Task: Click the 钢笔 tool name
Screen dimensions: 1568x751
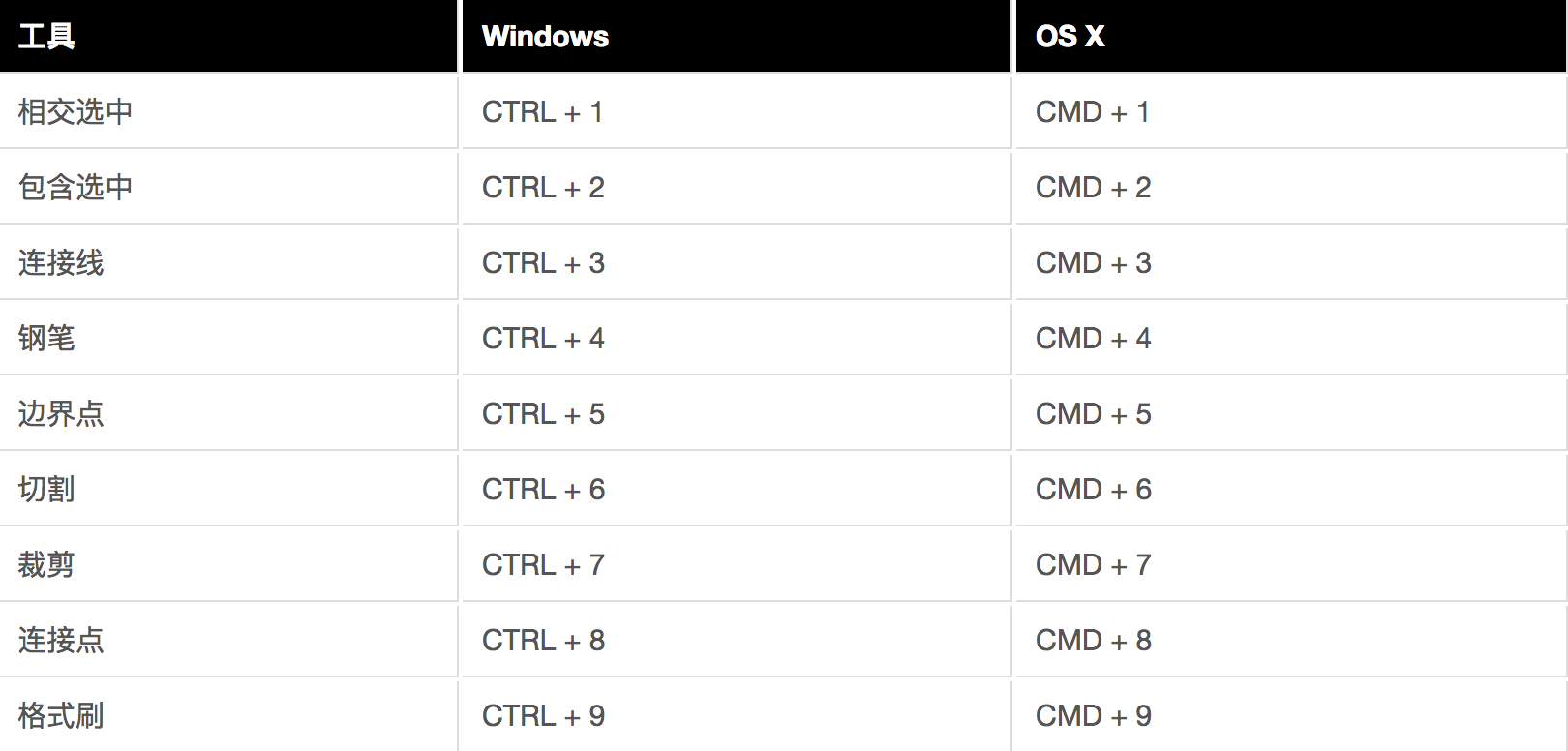Action: pos(46,338)
